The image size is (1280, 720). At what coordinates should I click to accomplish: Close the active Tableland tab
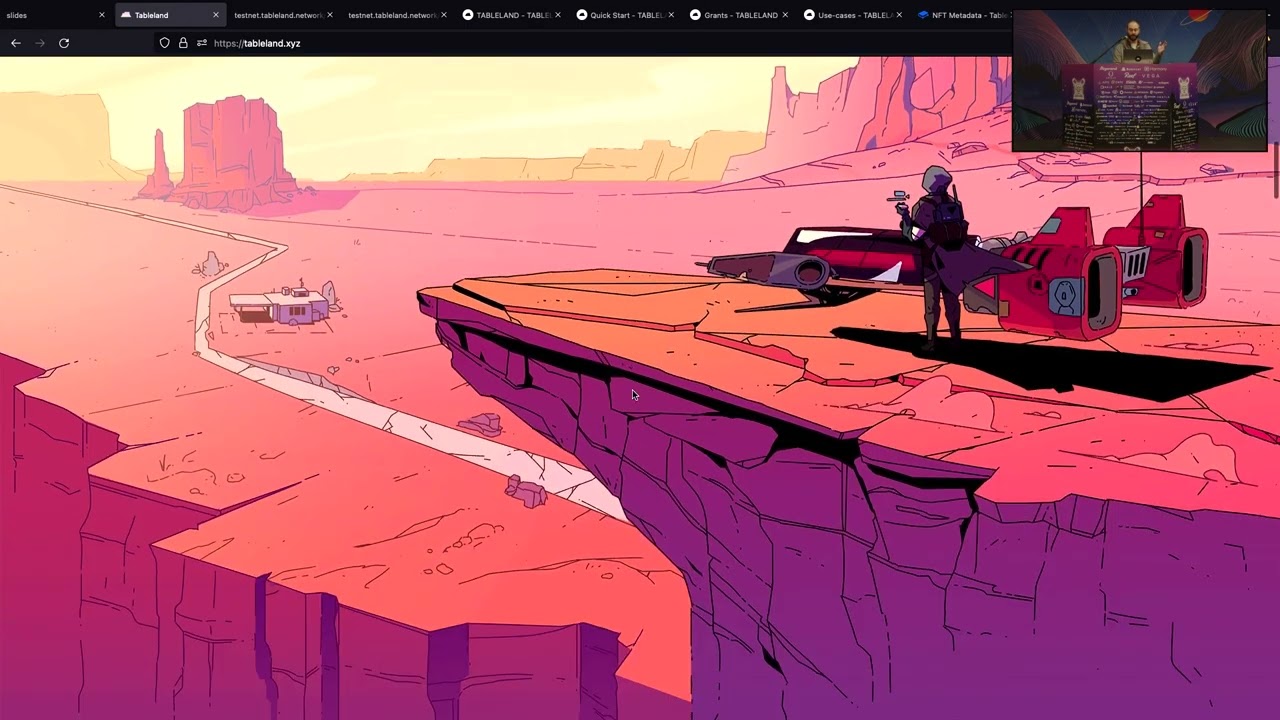[x=215, y=15]
